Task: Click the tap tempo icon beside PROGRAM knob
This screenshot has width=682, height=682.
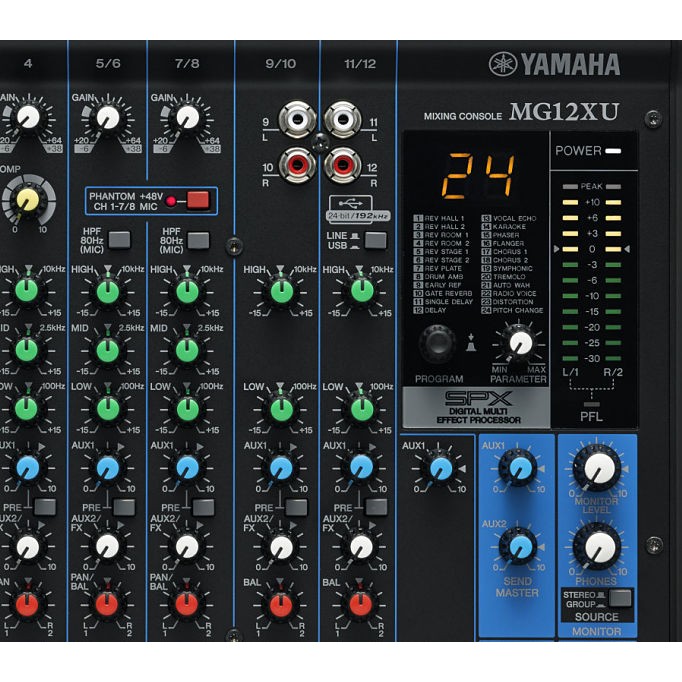Action: tap(471, 342)
